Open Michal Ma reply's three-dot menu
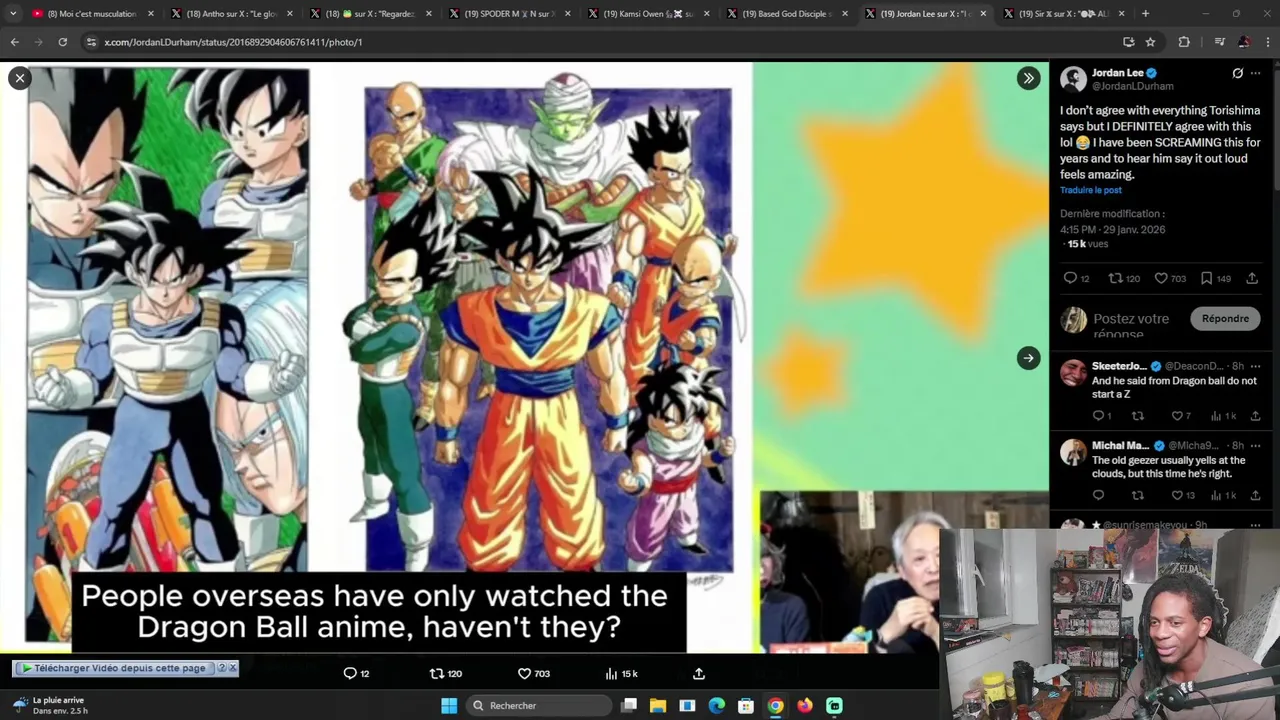Viewport: 1280px width, 720px height. click(1255, 446)
